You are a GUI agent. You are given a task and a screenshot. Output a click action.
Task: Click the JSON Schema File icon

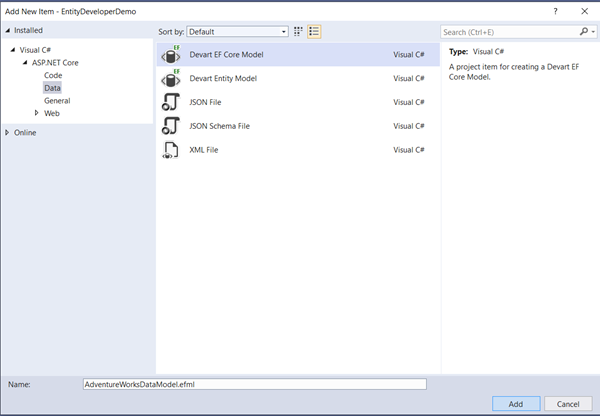(171, 126)
